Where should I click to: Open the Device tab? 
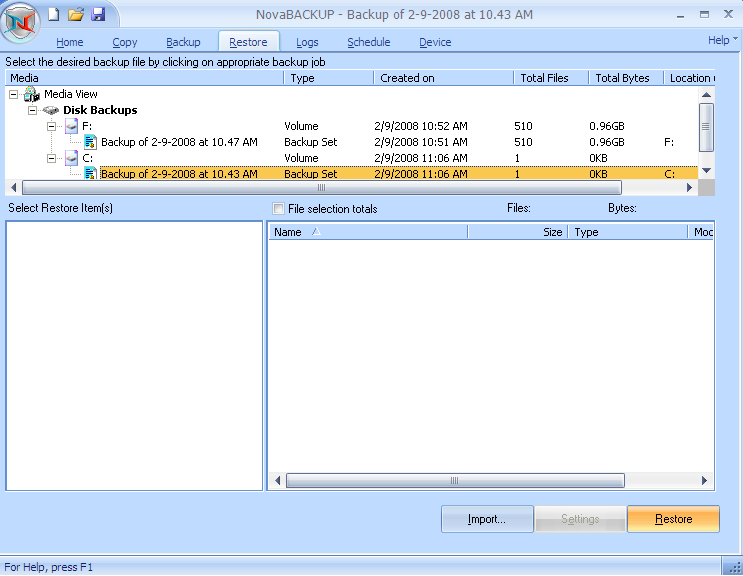click(x=435, y=42)
